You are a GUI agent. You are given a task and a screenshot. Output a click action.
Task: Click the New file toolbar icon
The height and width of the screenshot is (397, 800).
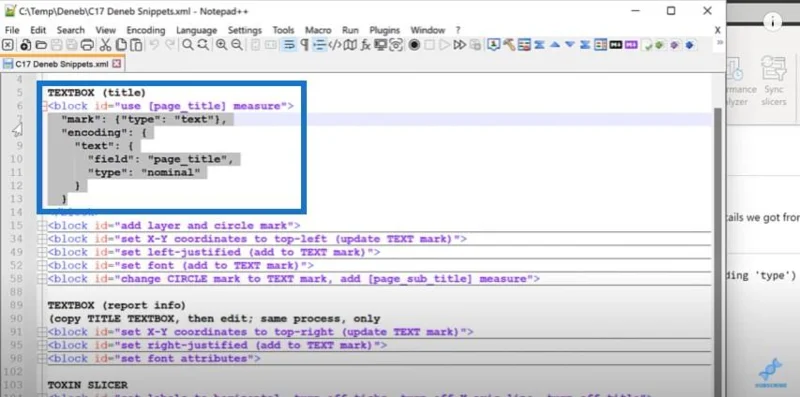point(25,45)
